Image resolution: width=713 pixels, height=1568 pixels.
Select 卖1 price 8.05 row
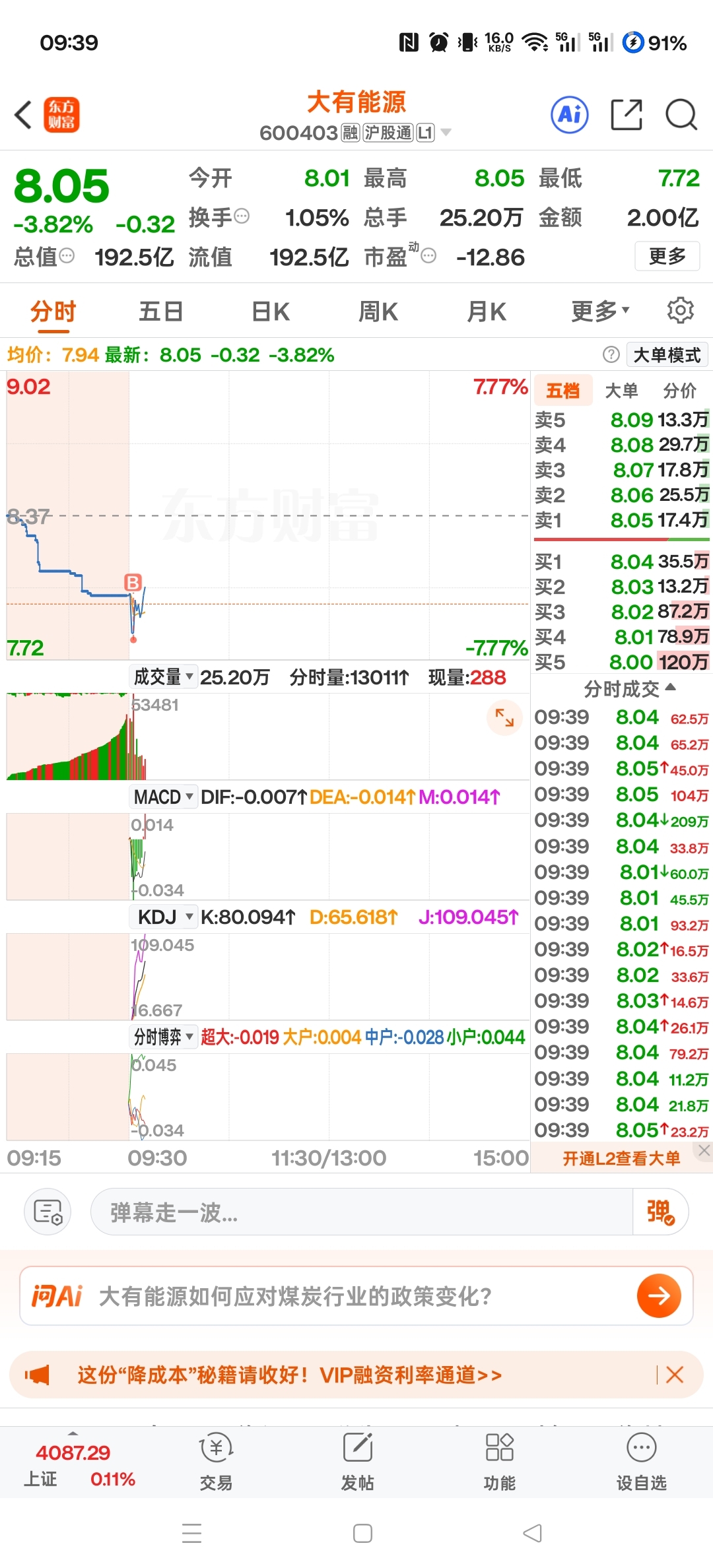click(621, 520)
